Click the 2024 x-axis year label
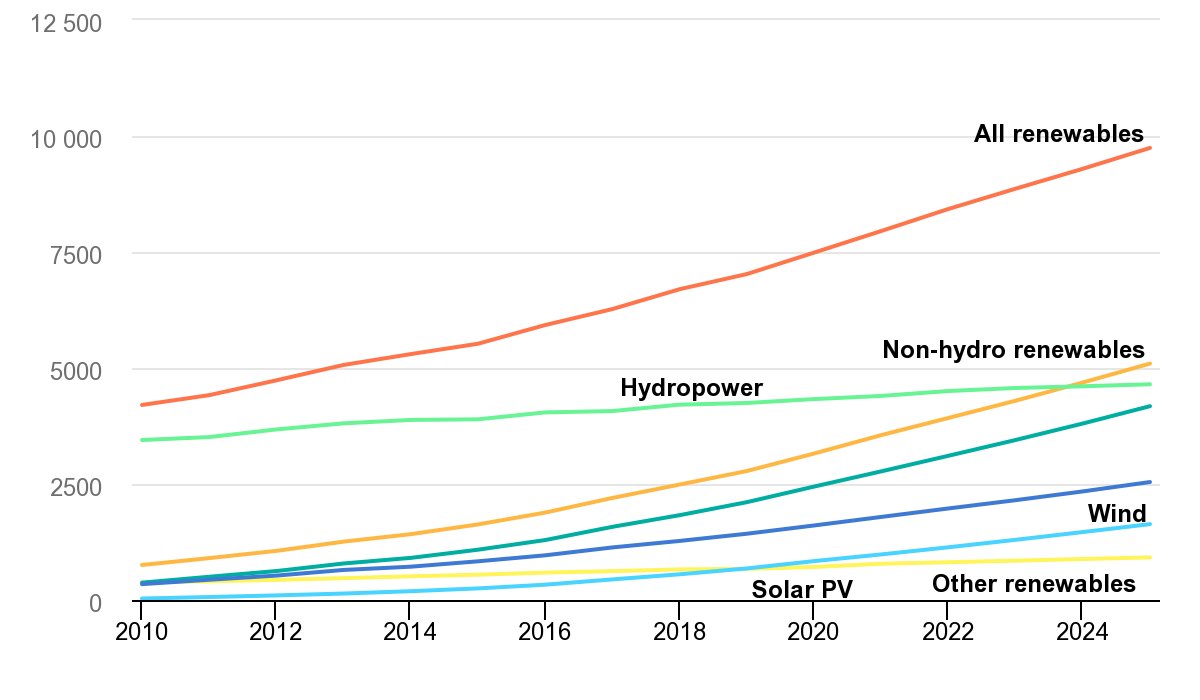1200x700 pixels. pos(1080,631)
